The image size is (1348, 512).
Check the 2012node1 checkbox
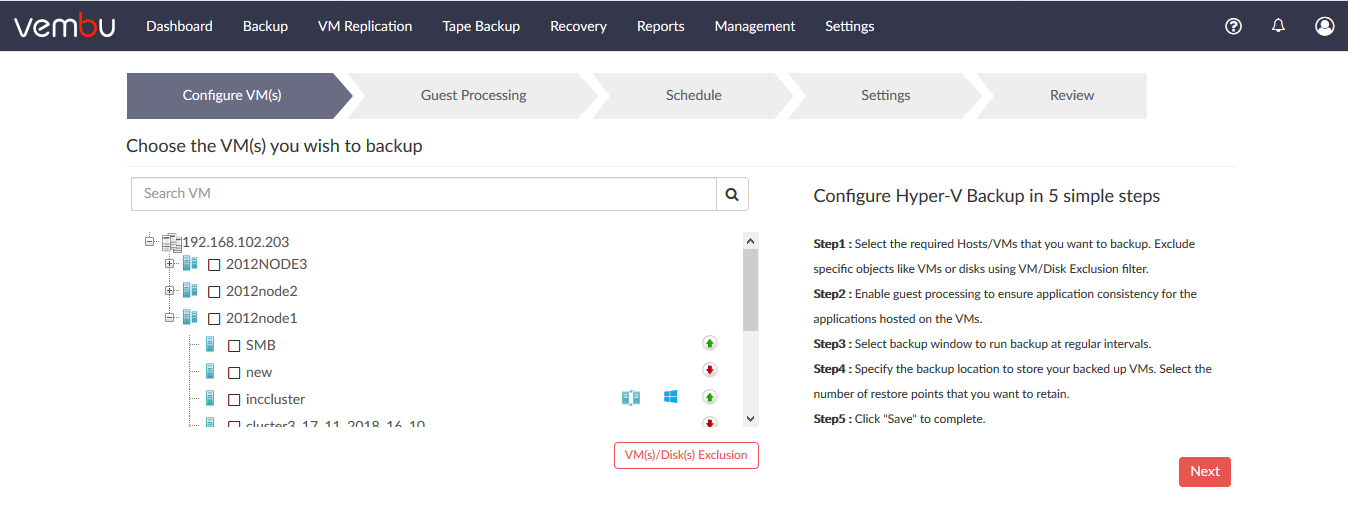coord(214,319)
